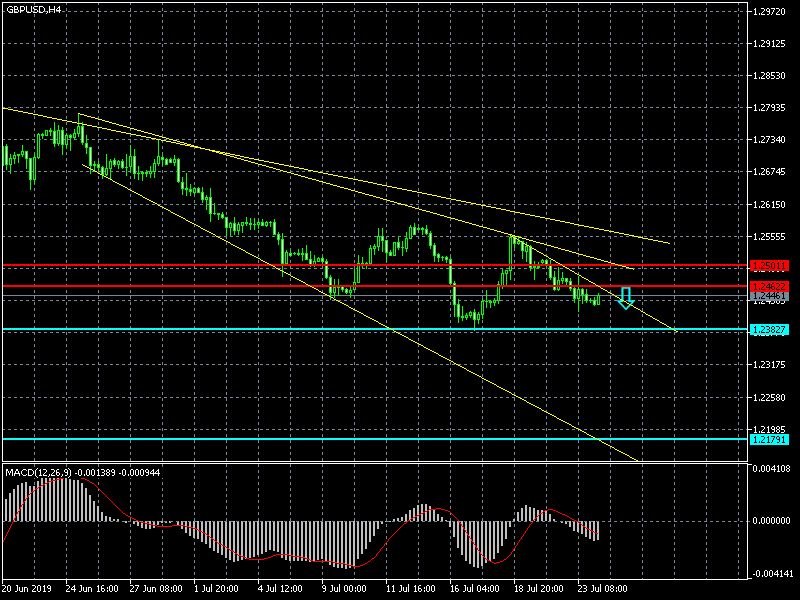Image resolution: width=800 pixels, height=600 pixels.
Task: Select the cyan 1.23827 price label
Action: click(769, 330)
